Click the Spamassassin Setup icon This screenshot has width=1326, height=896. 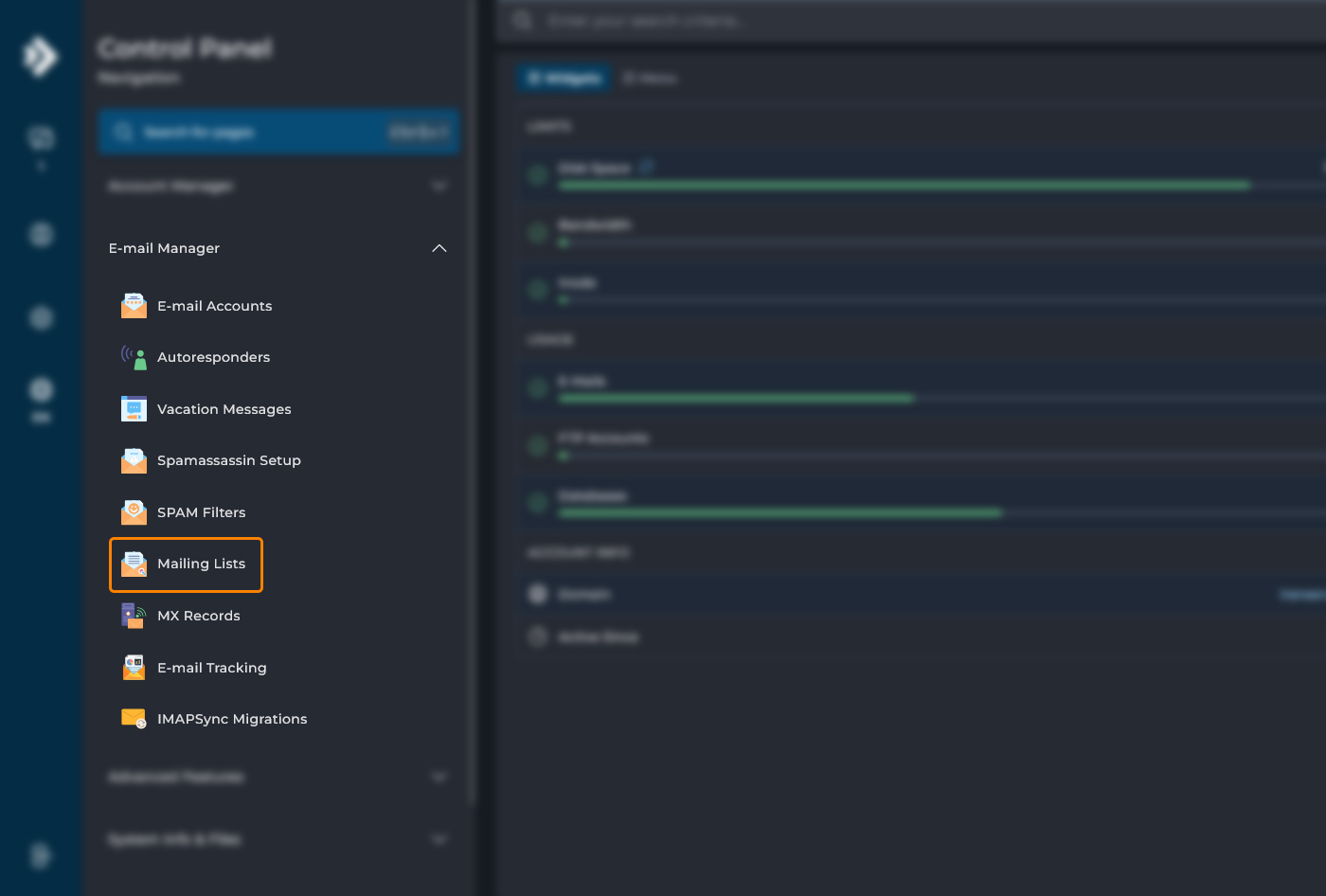[134, 460]
